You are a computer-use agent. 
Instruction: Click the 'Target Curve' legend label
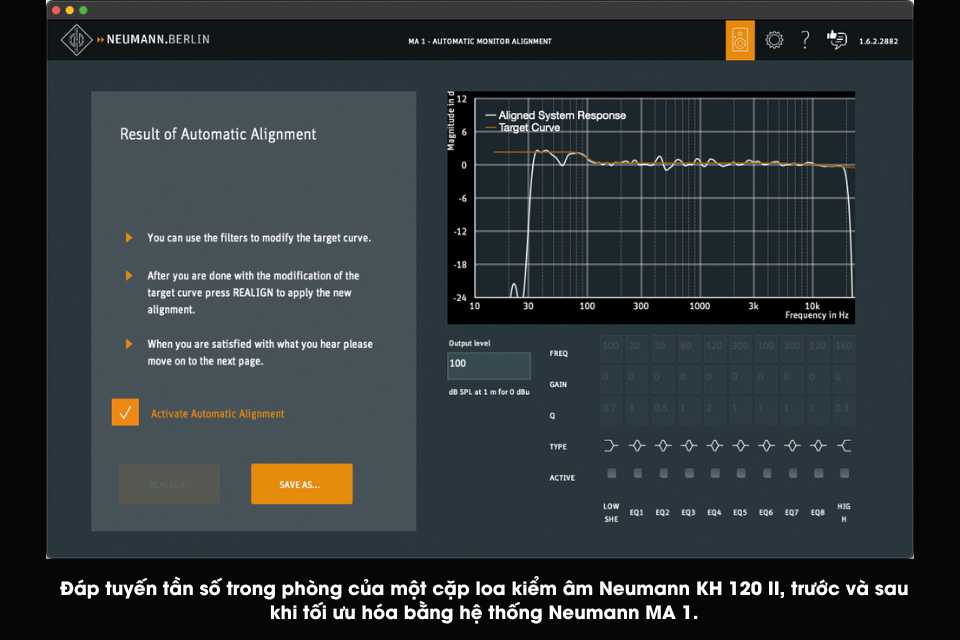coord(529,127)
